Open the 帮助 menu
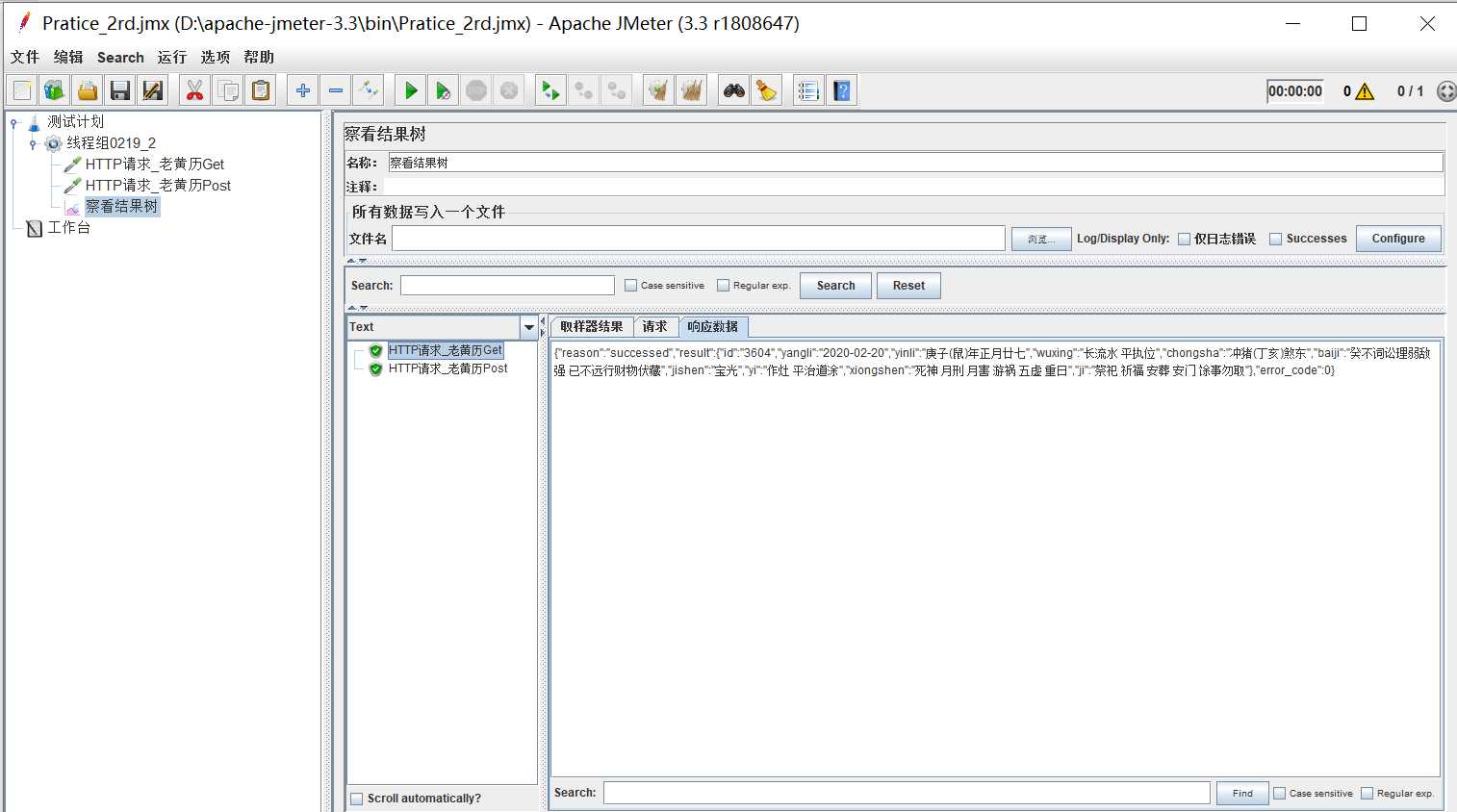1457x812 pixels. 259,58
